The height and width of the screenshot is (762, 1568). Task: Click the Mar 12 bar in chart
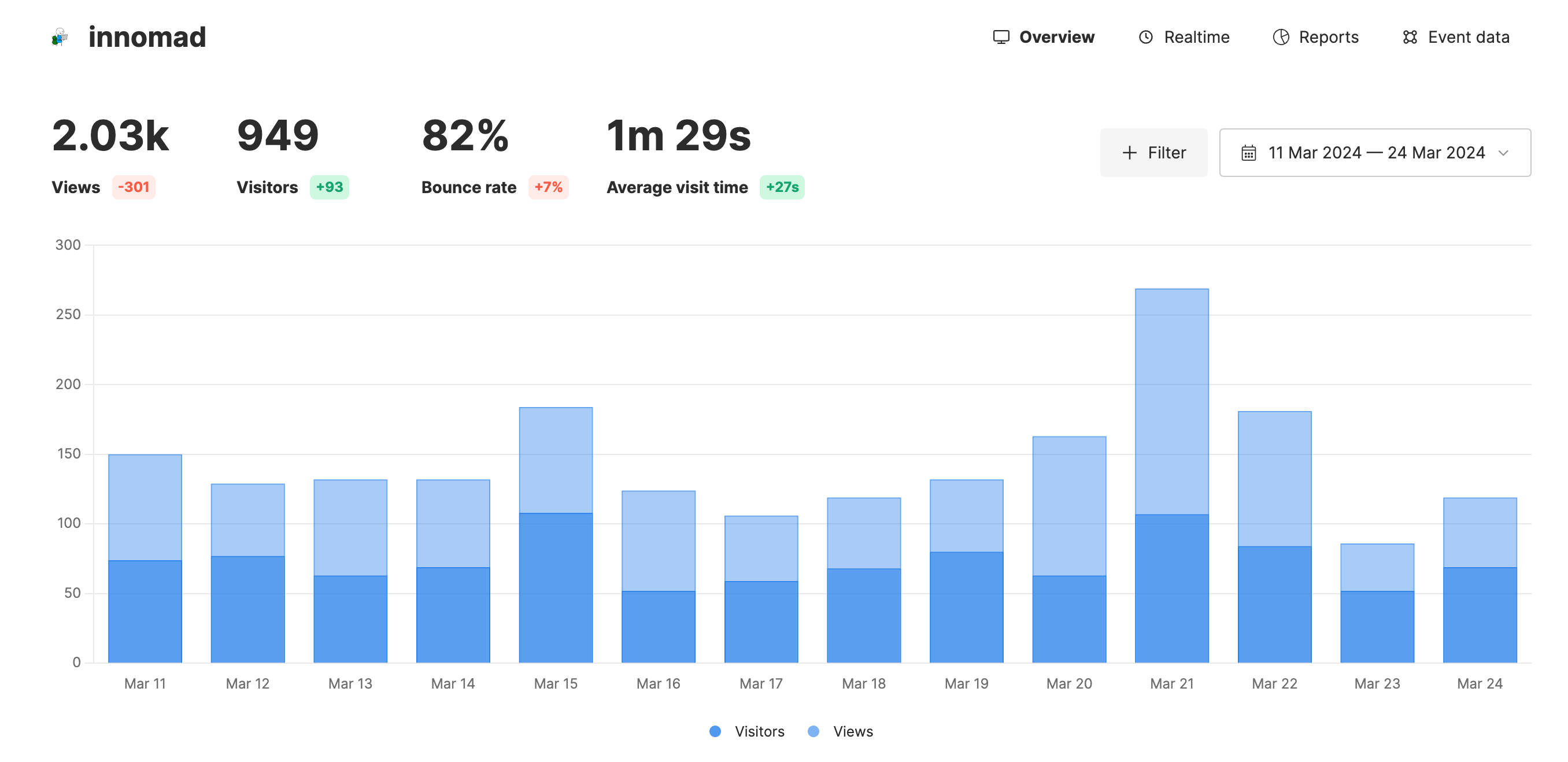pos(247,573)
